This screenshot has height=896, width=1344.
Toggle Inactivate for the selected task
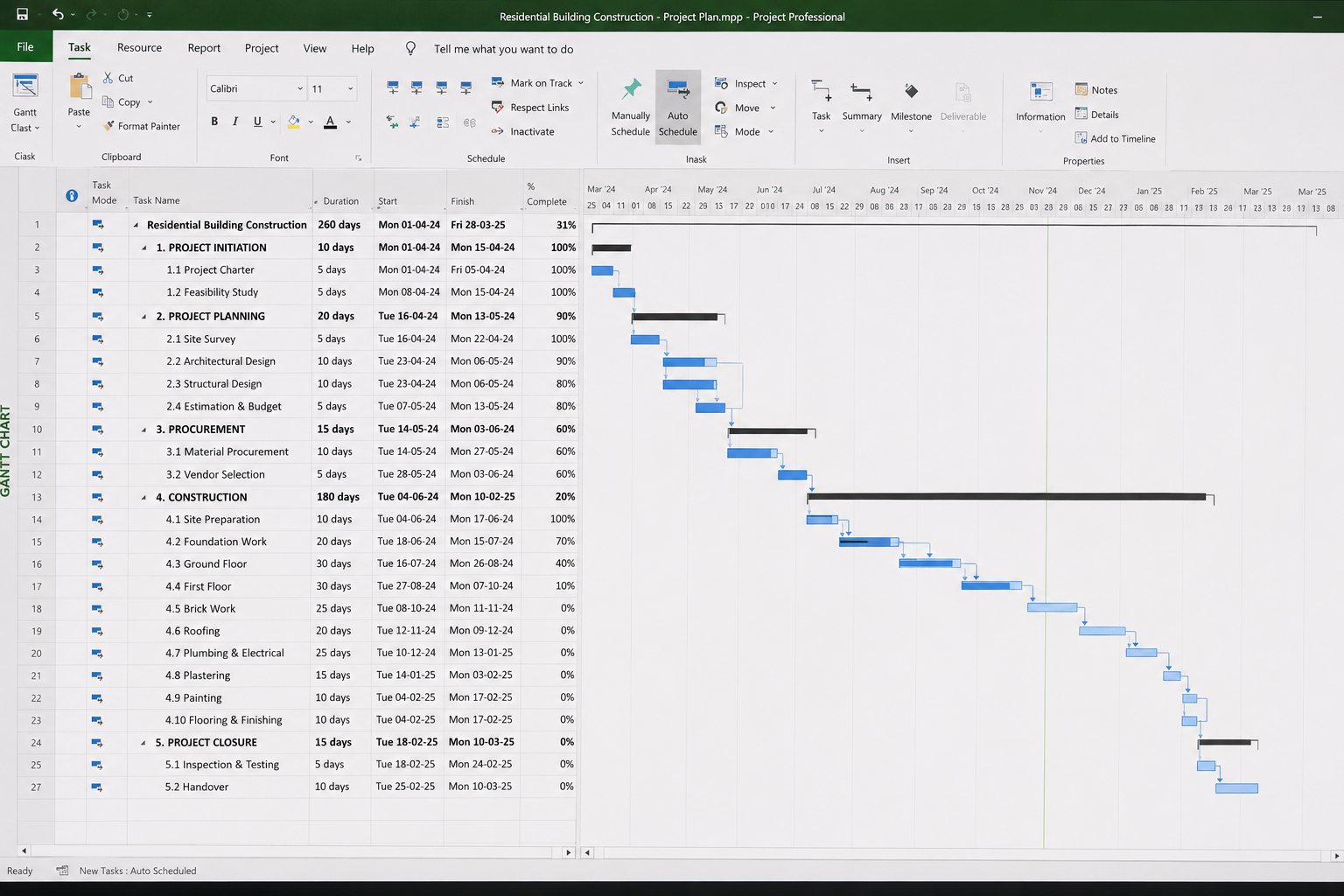point(522,131)
